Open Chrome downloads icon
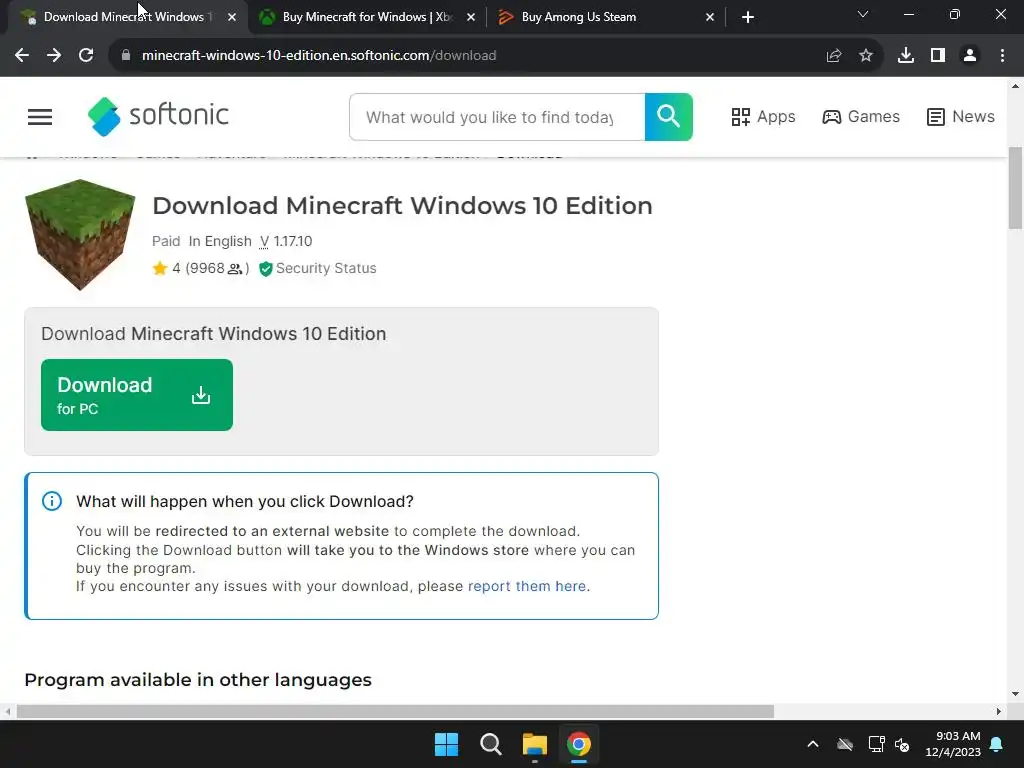1024x768 pixels. pyautogui.click(x=906, y=56)
